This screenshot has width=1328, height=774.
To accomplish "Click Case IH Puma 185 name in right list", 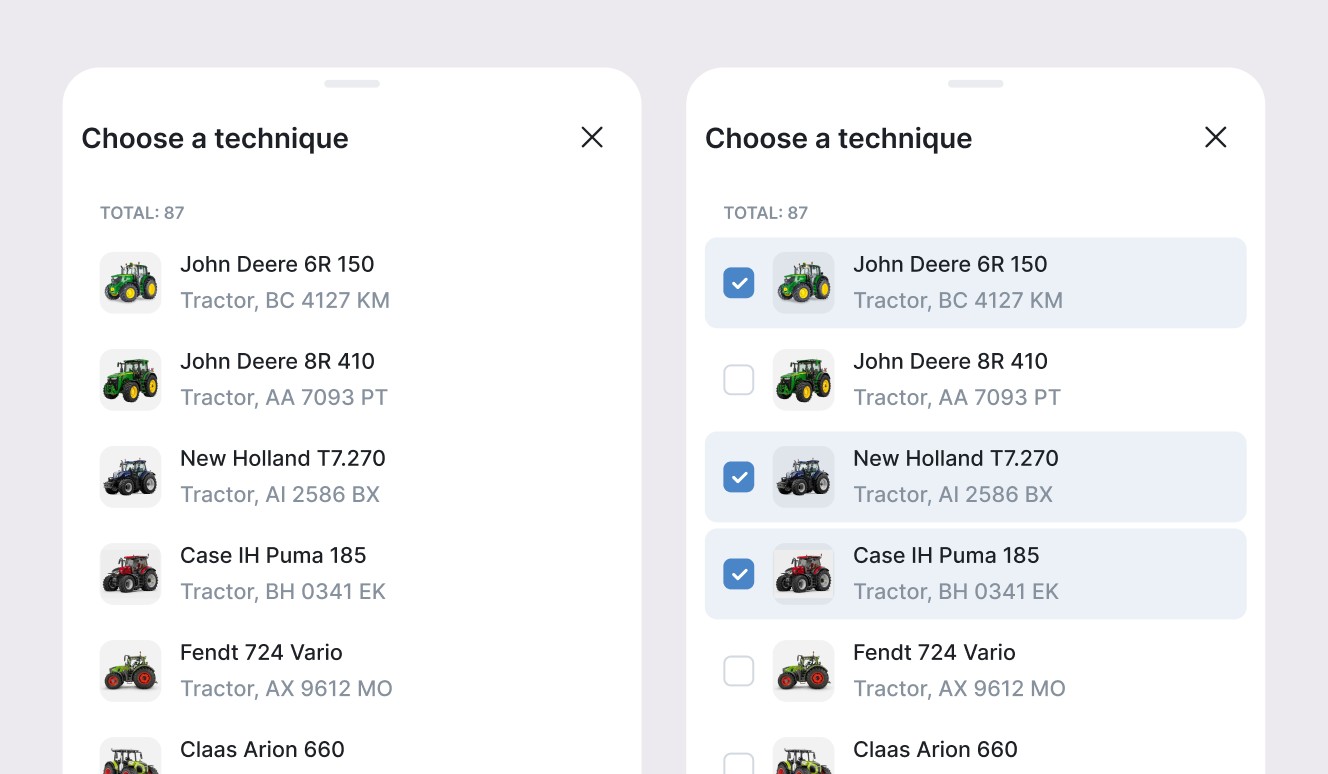I will tap(946, 556).
